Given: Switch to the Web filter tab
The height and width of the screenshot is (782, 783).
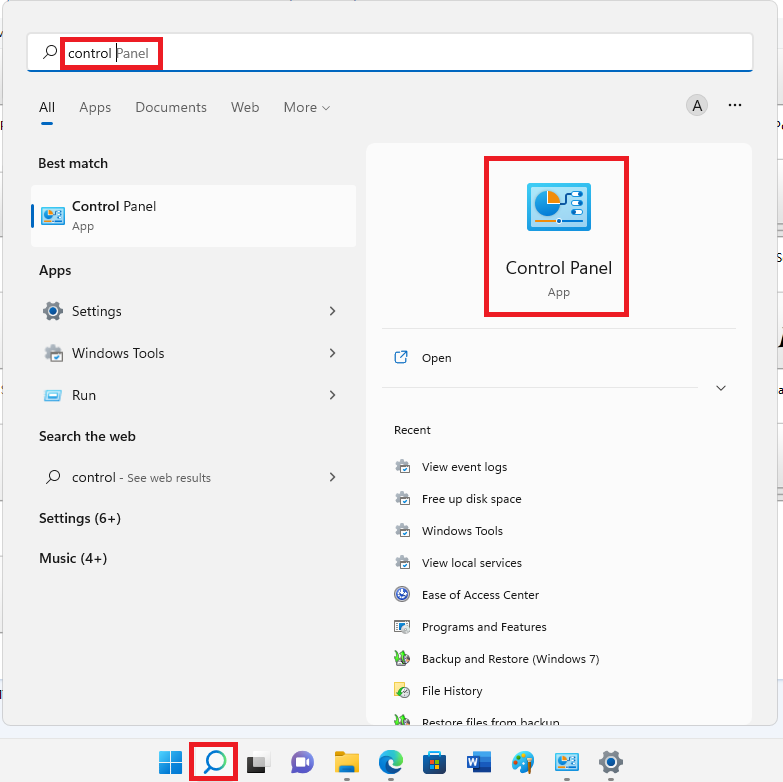Looking at the screenshot, I should coord(245,107).
